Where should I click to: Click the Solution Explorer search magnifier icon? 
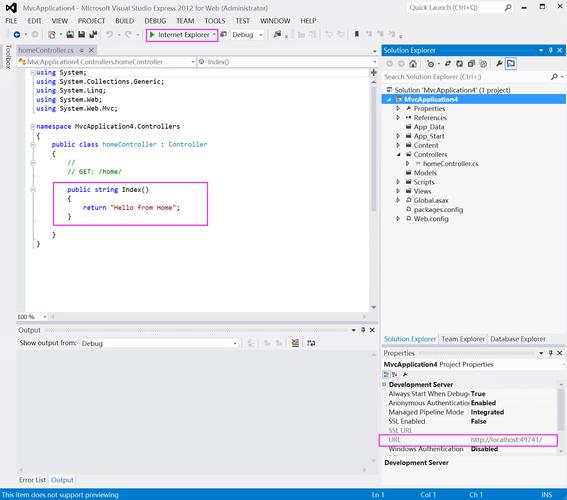[x=554, y=77]
